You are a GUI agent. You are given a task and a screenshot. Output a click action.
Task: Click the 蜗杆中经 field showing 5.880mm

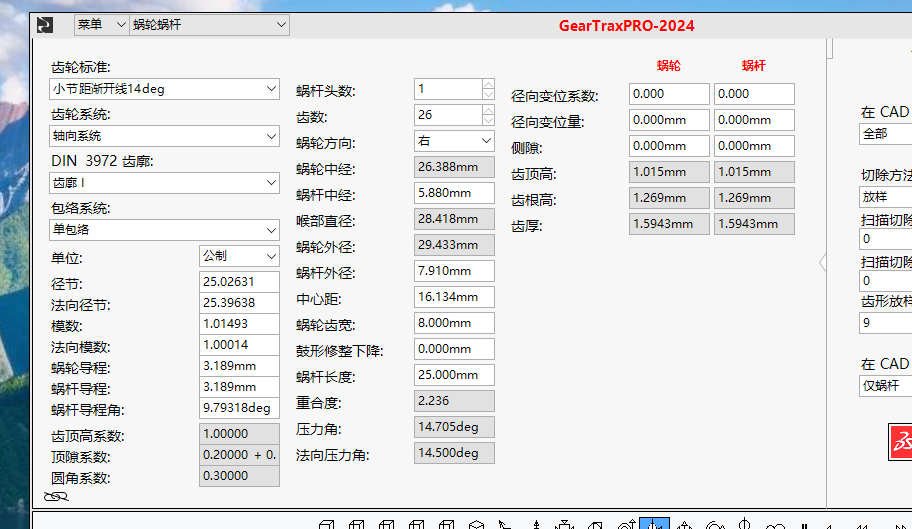(454, 193)
